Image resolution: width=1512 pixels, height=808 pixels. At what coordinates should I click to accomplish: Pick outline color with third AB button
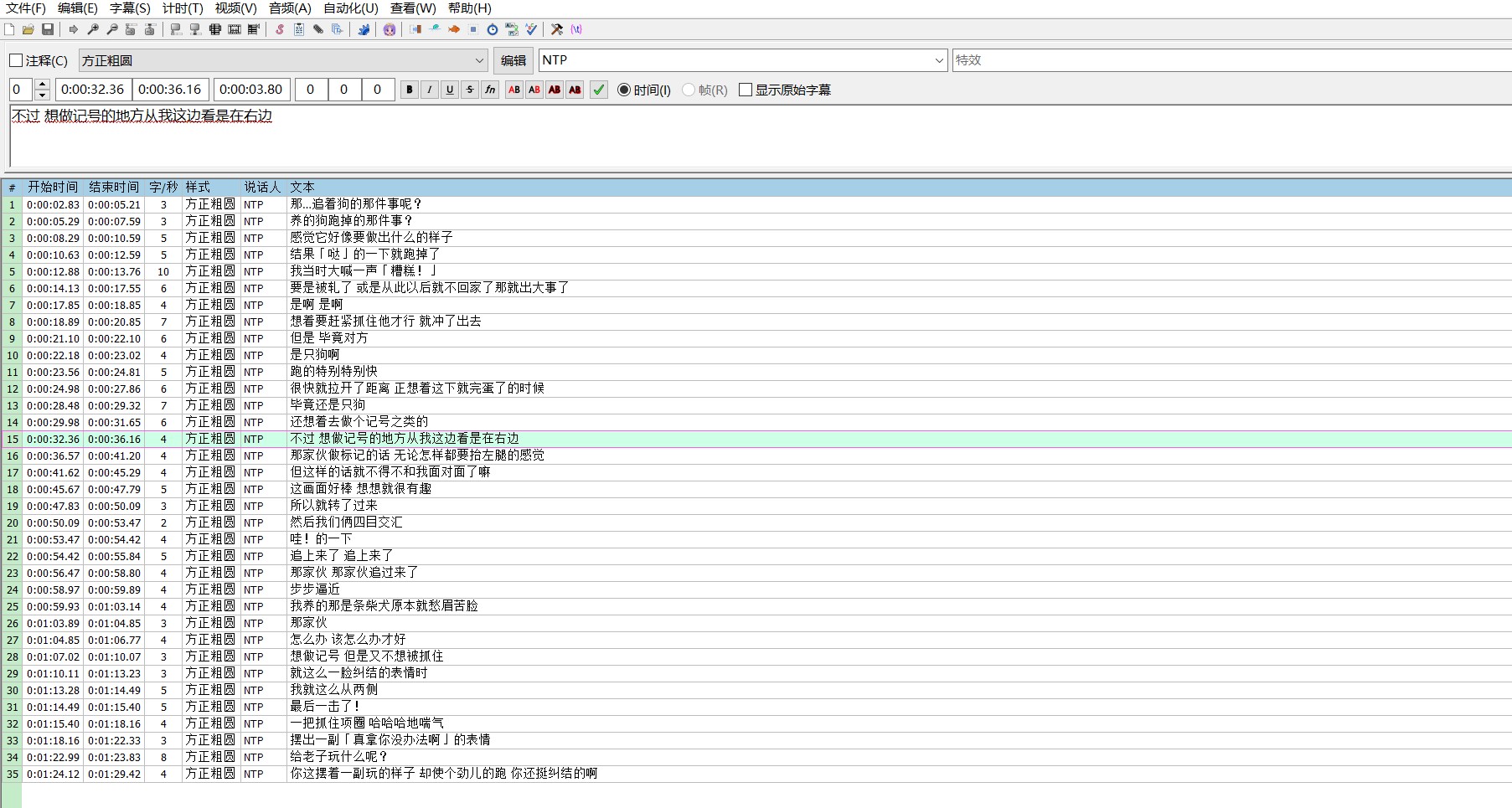[555, 90]
